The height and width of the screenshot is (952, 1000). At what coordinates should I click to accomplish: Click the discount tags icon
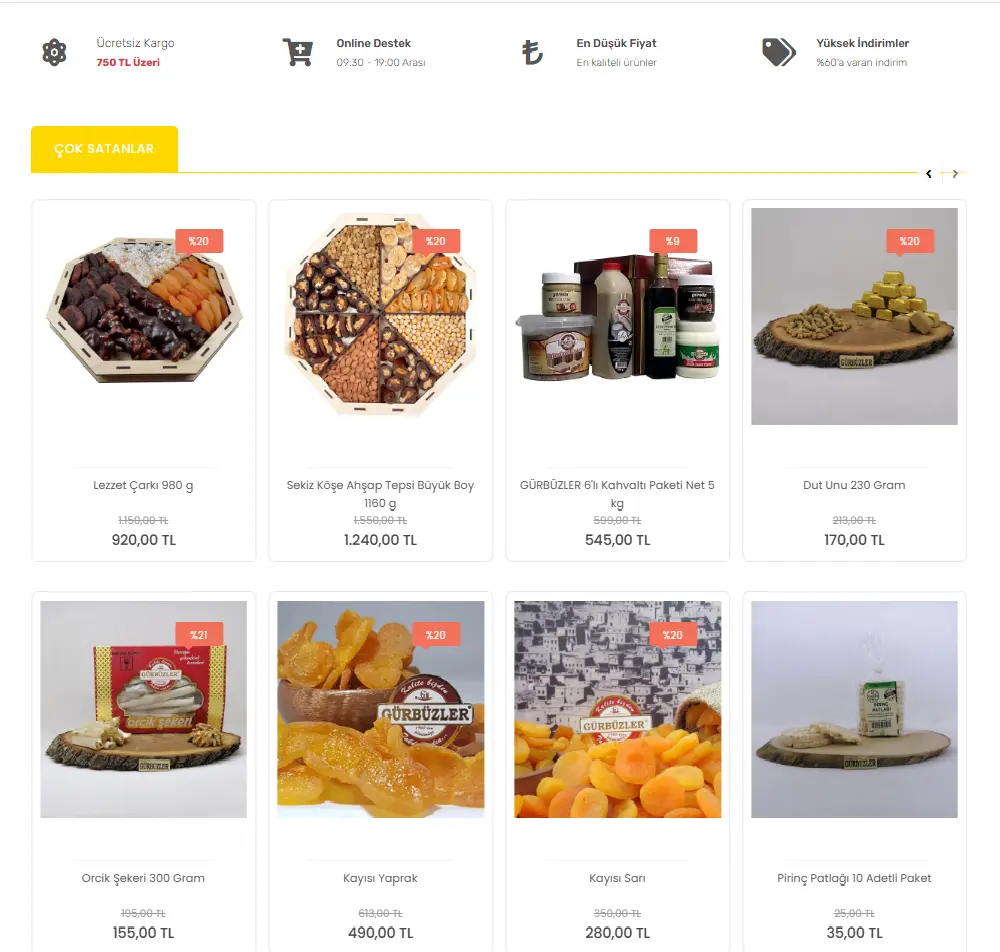tap(779, 52)
